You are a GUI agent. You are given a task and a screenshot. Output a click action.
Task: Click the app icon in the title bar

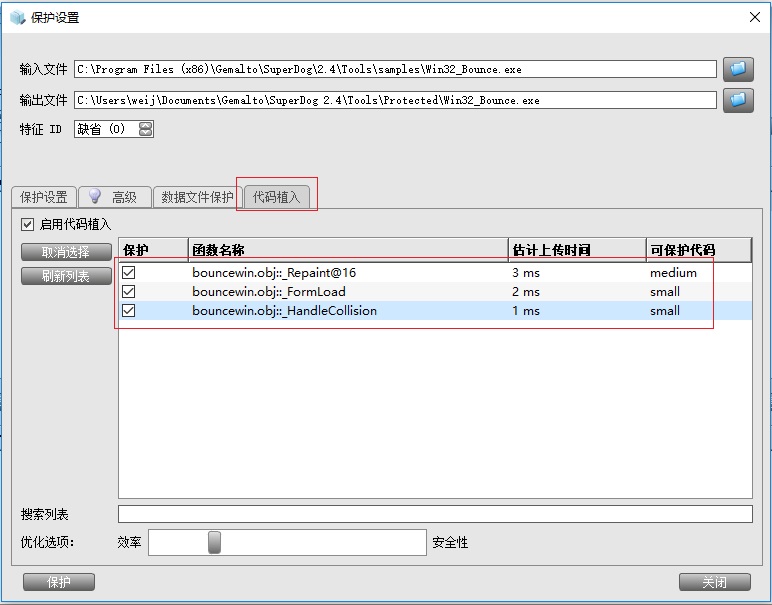(15, 17)
